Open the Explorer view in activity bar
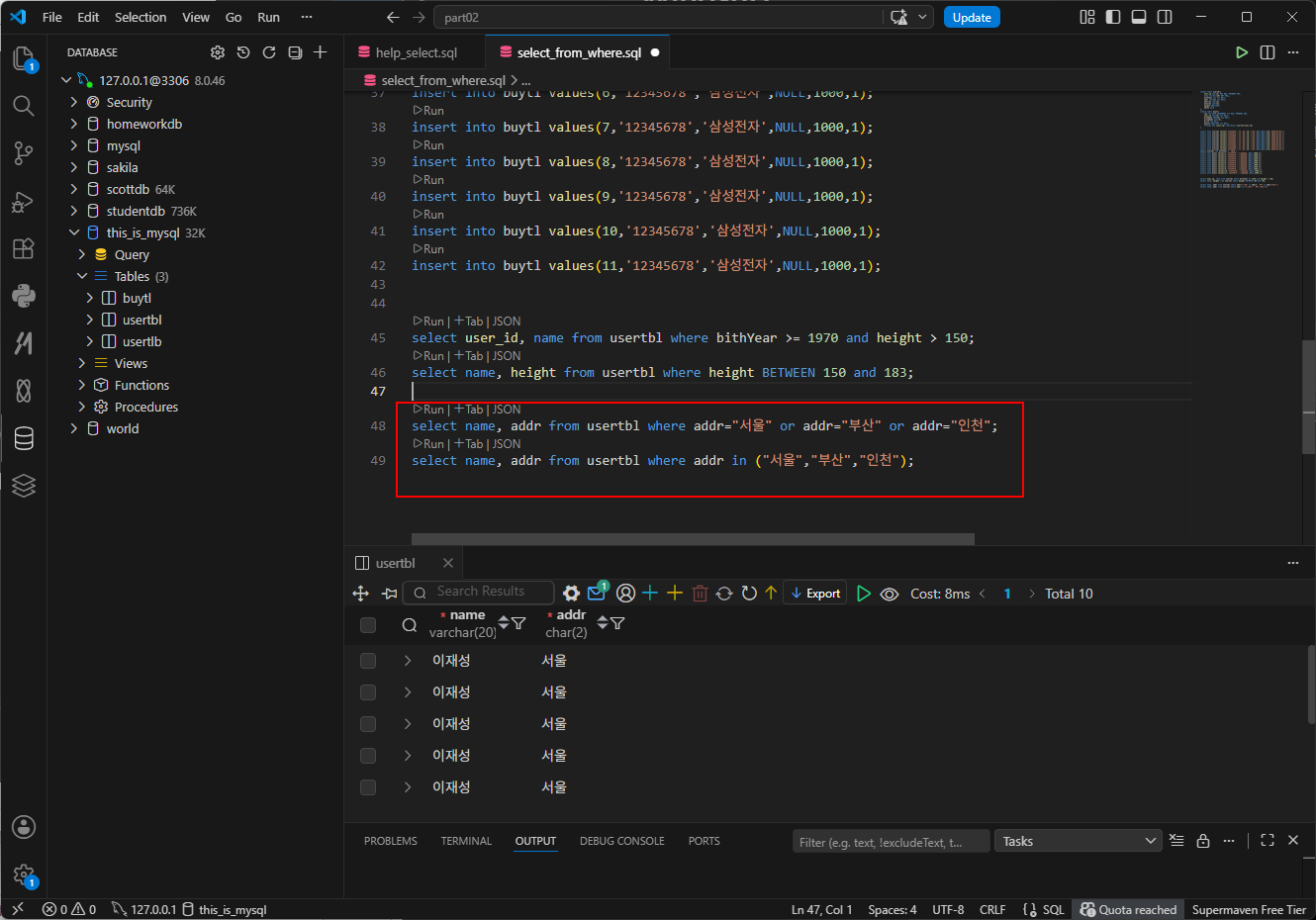 24,58
